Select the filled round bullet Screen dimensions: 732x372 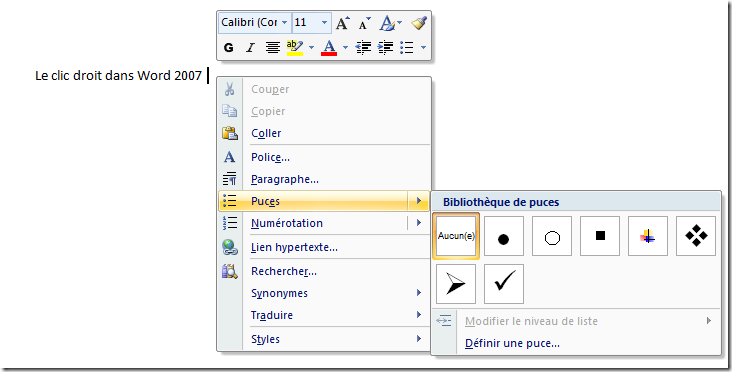(504, 236)
